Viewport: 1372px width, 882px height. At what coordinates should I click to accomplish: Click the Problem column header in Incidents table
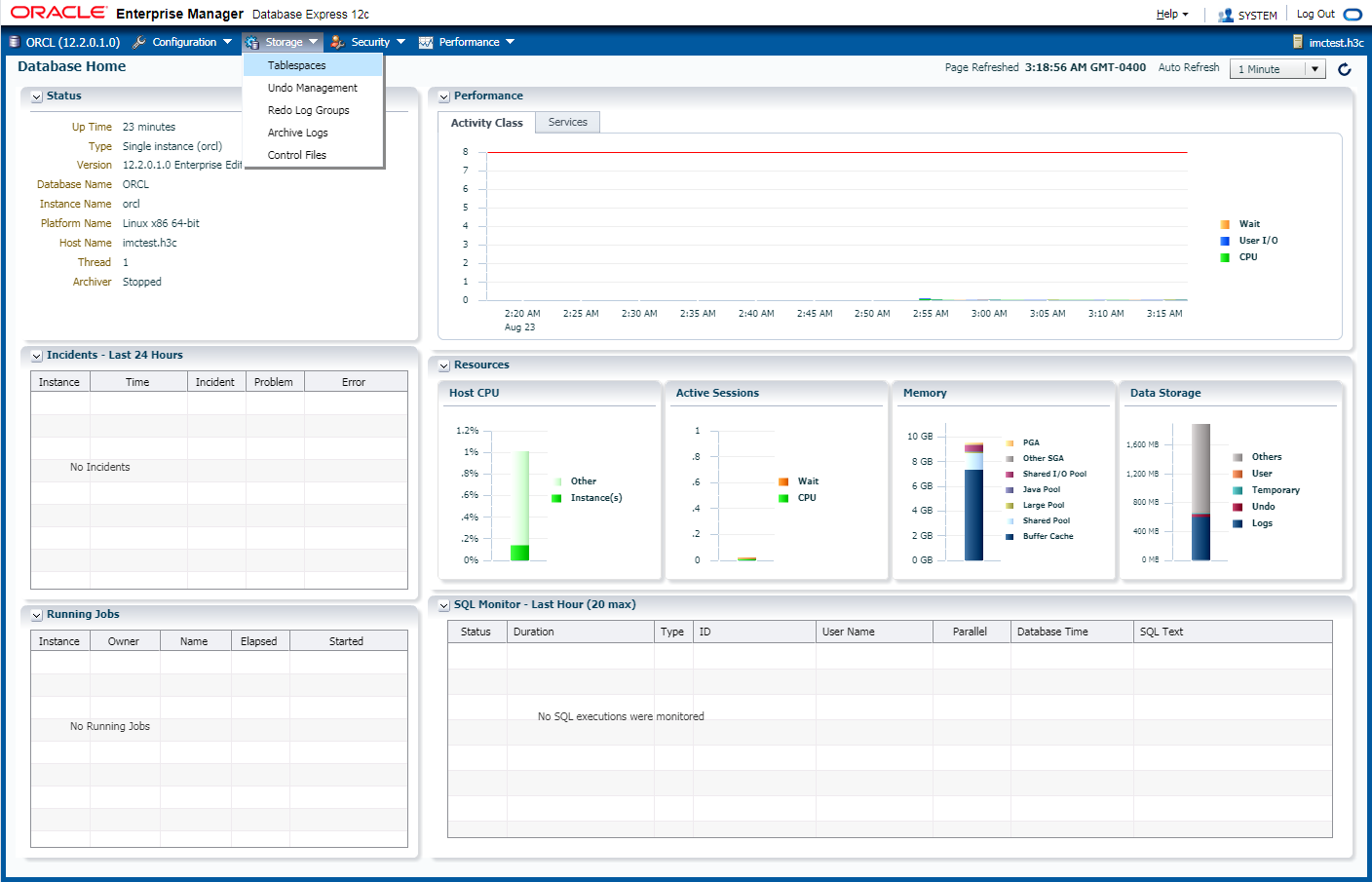[274, 382]
